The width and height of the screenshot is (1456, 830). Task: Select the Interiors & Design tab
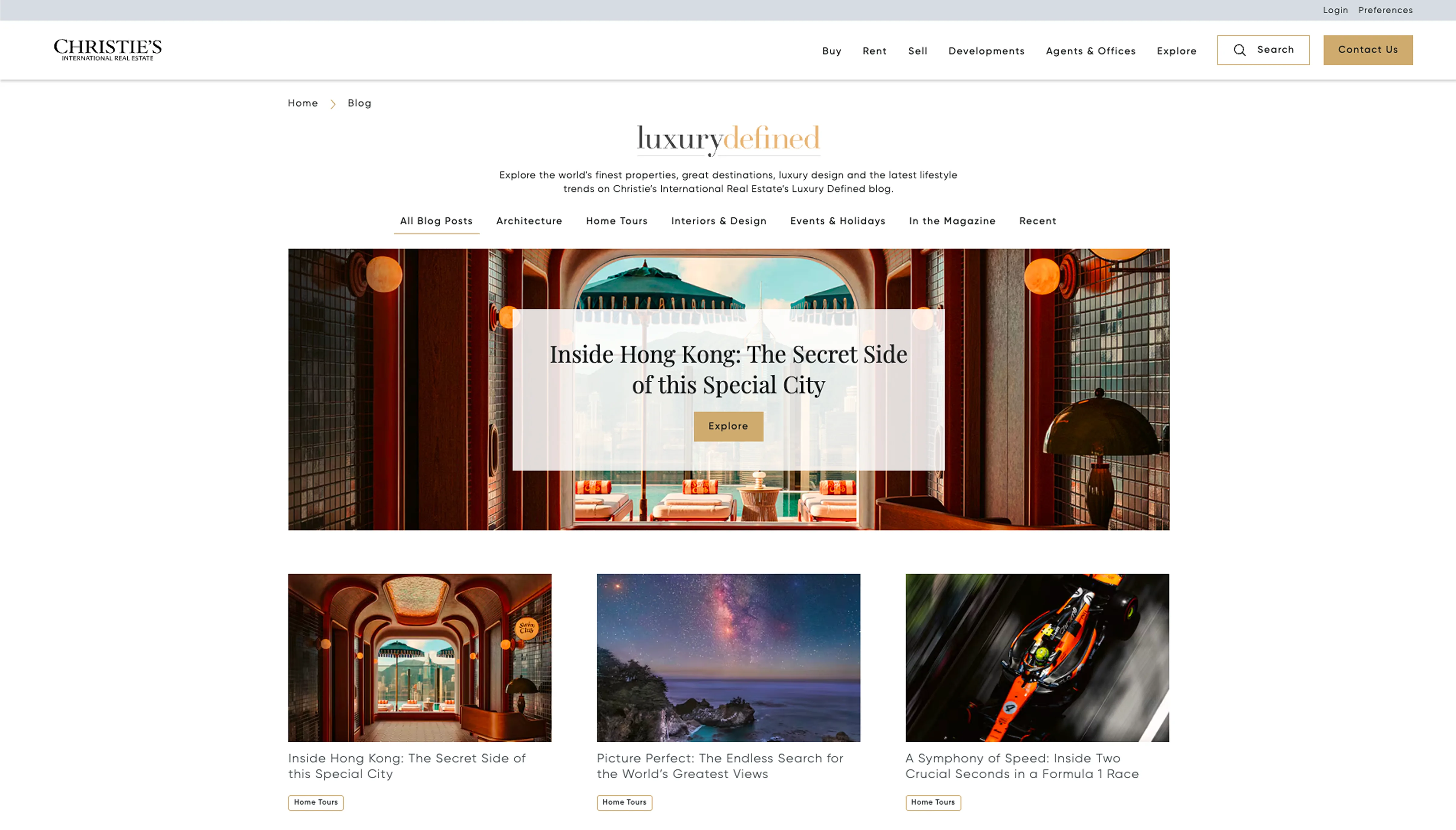tap(718, 221)
